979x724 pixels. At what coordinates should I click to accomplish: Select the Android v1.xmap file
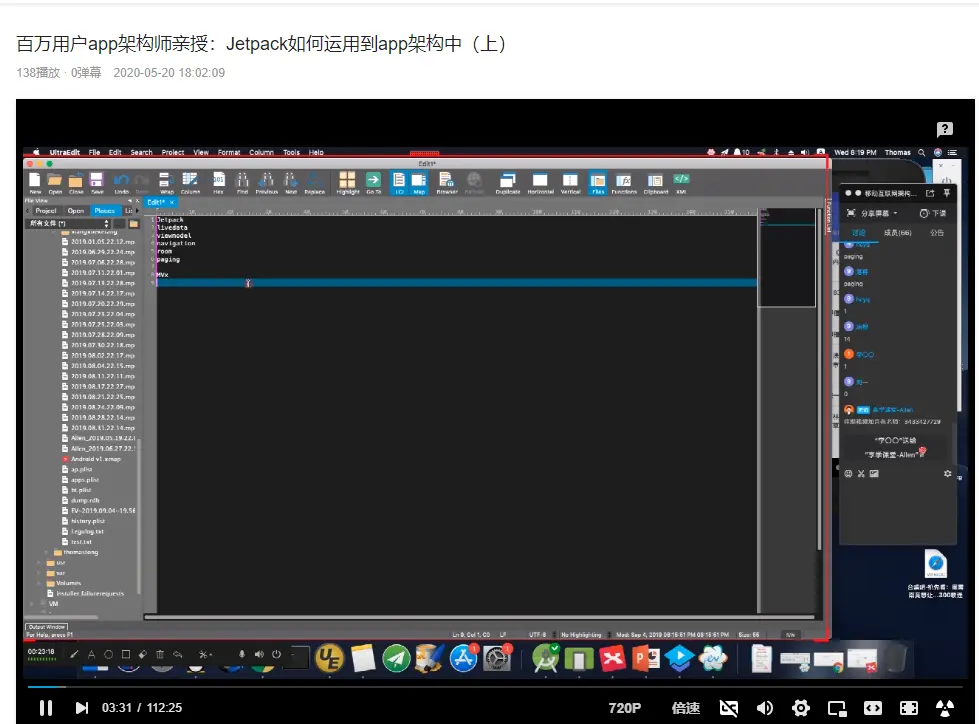coord(95,459)
